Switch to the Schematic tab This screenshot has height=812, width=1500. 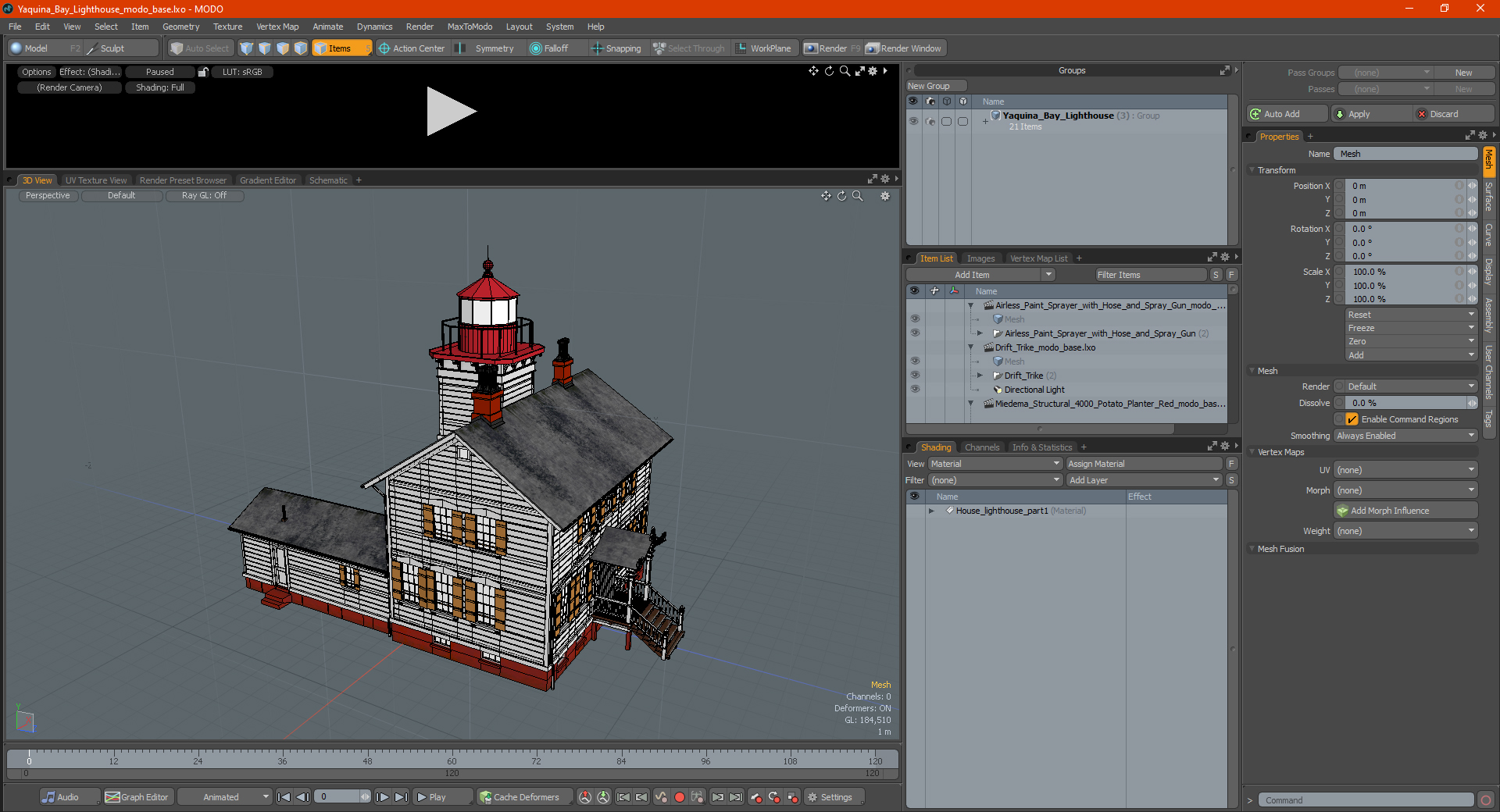[328, 180]
